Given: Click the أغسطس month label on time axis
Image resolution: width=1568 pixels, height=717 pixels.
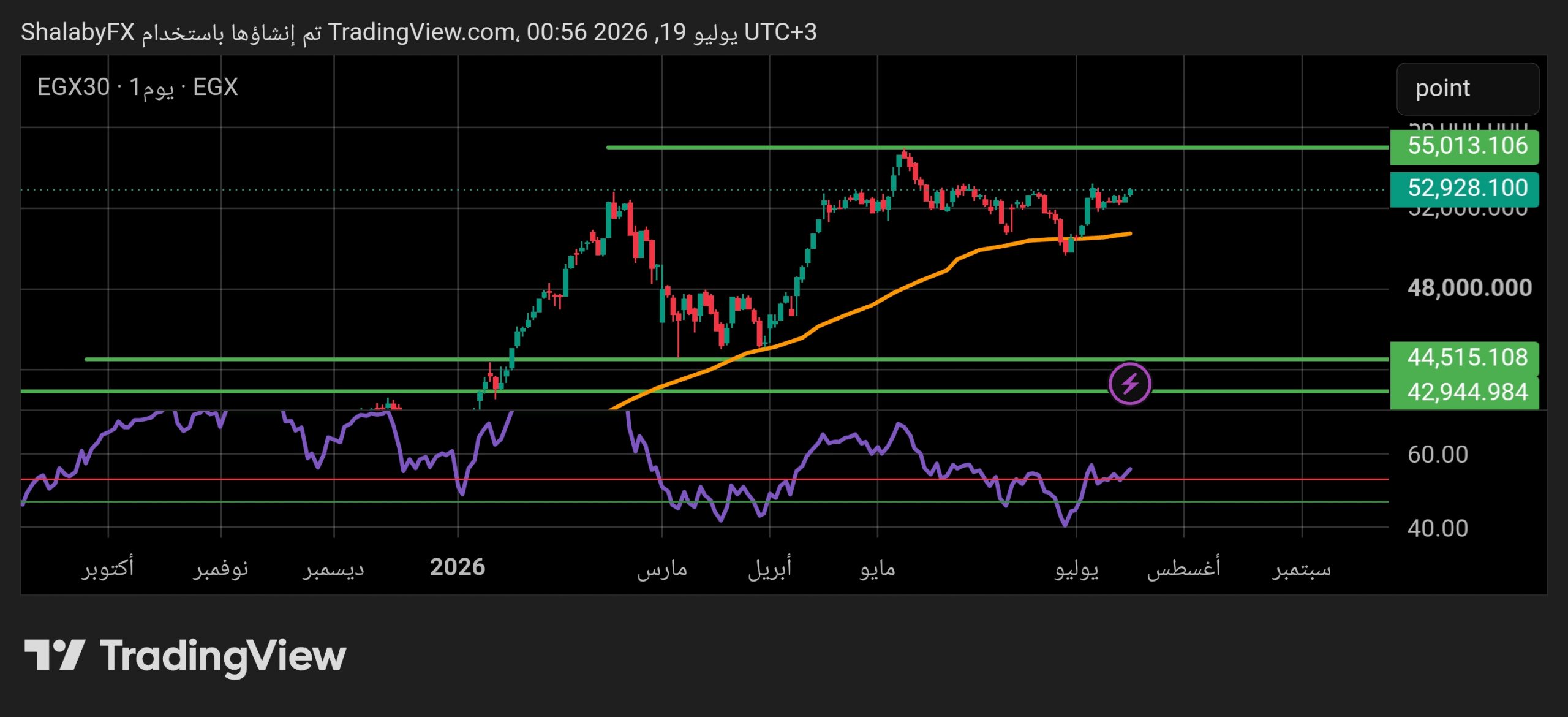Looking at the screenshot, I should pyautogui.click(x=1184, y=568).
